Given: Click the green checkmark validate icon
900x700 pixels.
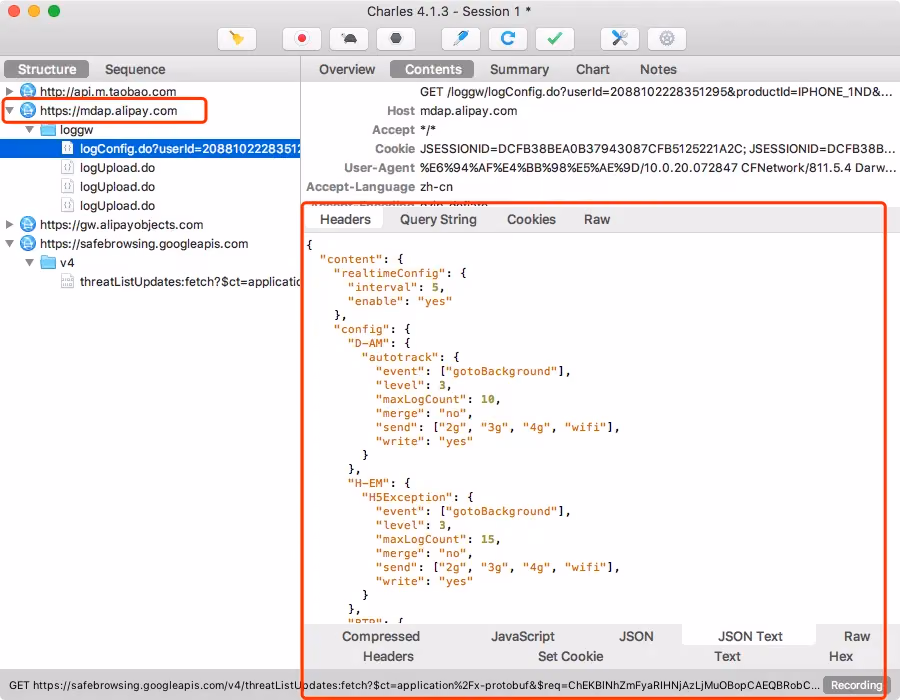Looking at the screenshot, I should pos(555,39).
